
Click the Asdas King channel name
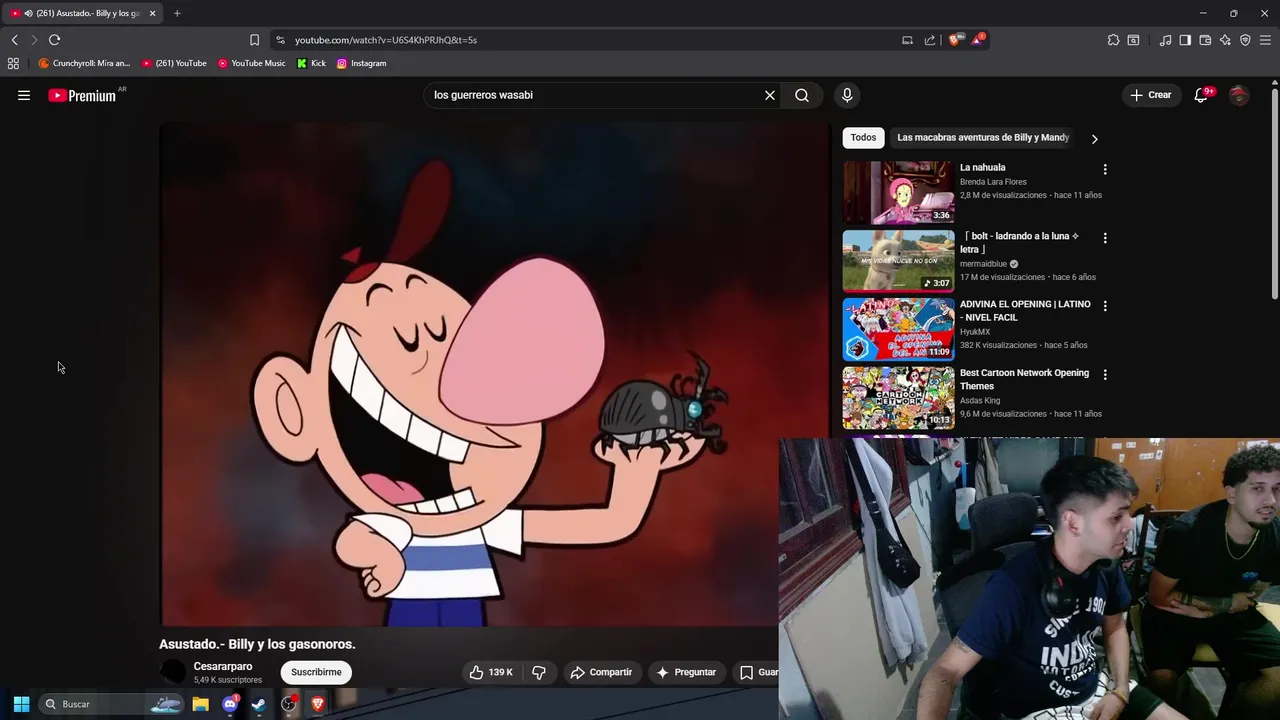pos(980,401)
